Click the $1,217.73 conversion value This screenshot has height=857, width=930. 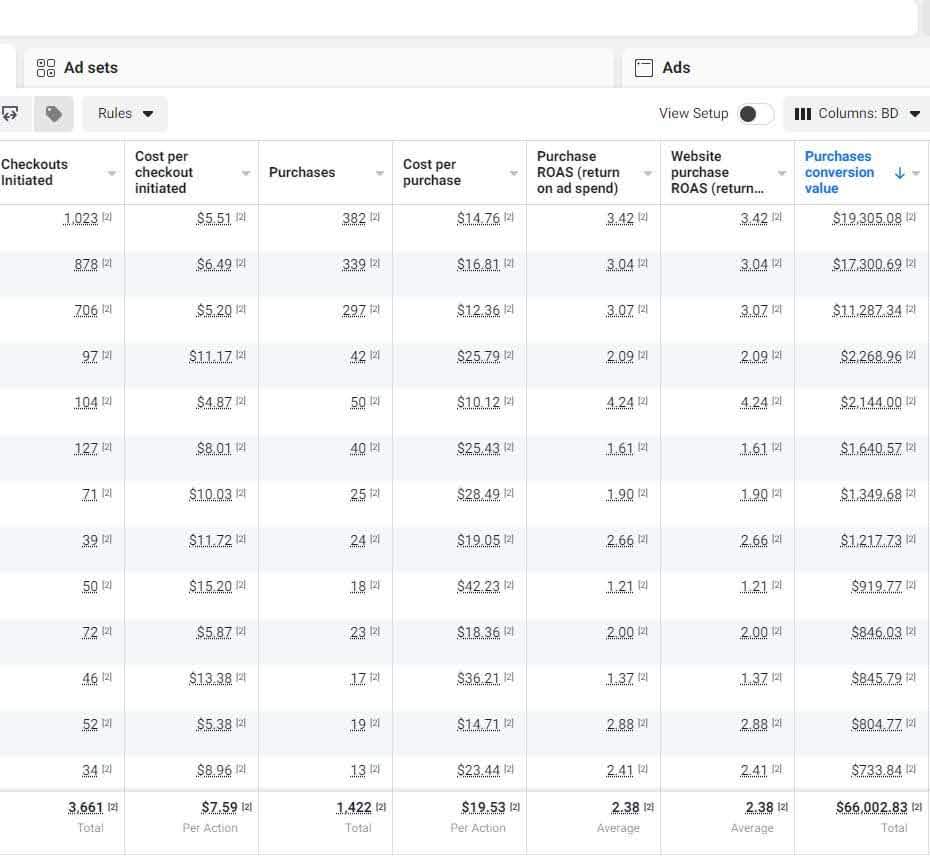point(871,540)
